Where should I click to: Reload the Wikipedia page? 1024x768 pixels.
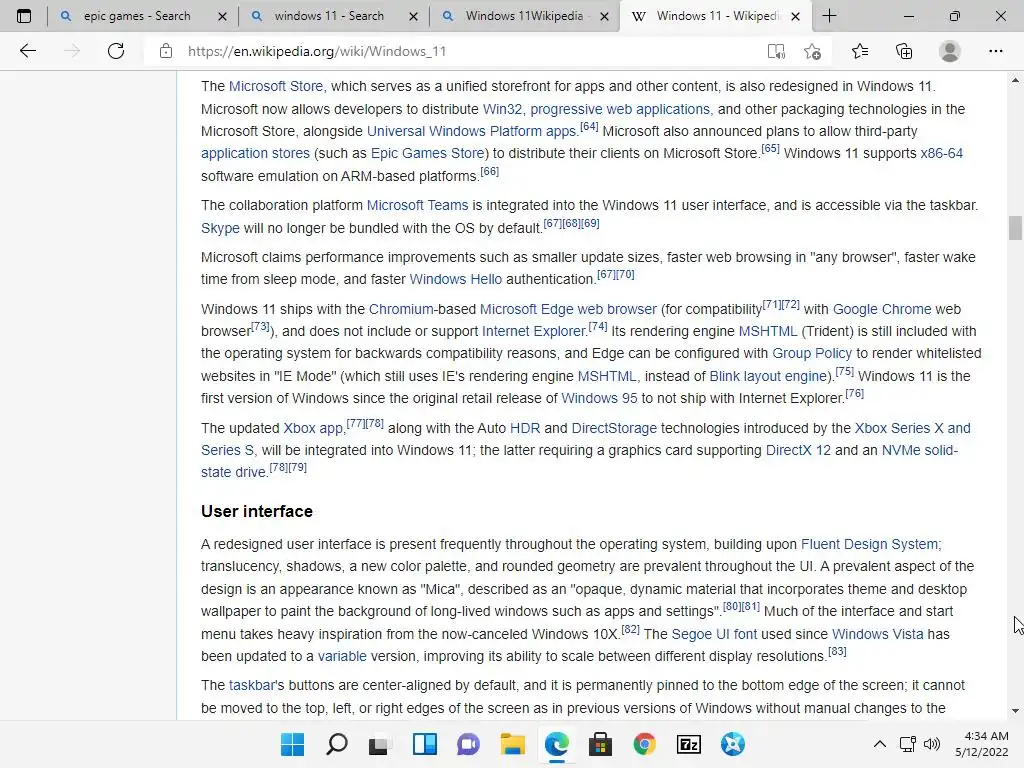pos(116,51)
